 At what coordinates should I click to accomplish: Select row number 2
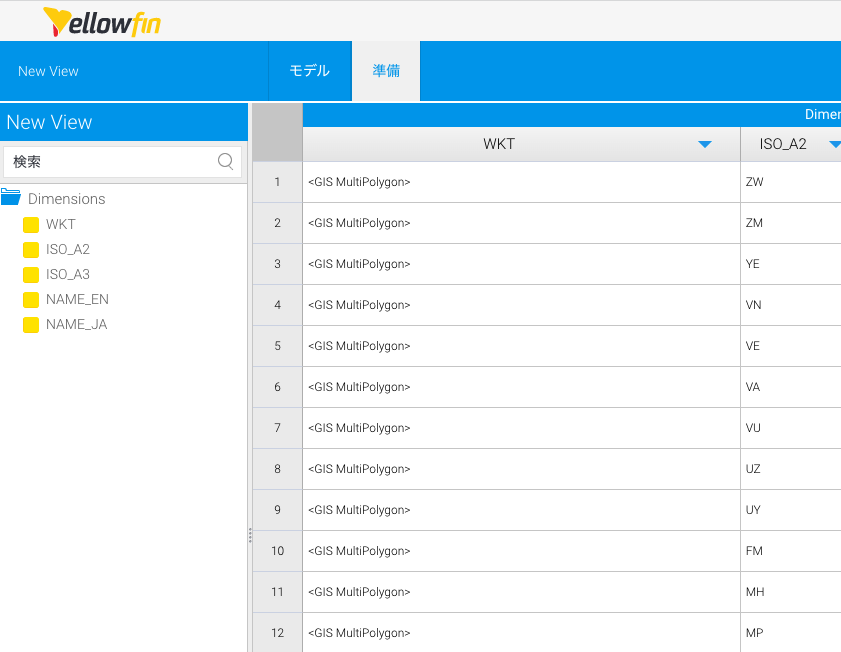[x=277, y=223]
